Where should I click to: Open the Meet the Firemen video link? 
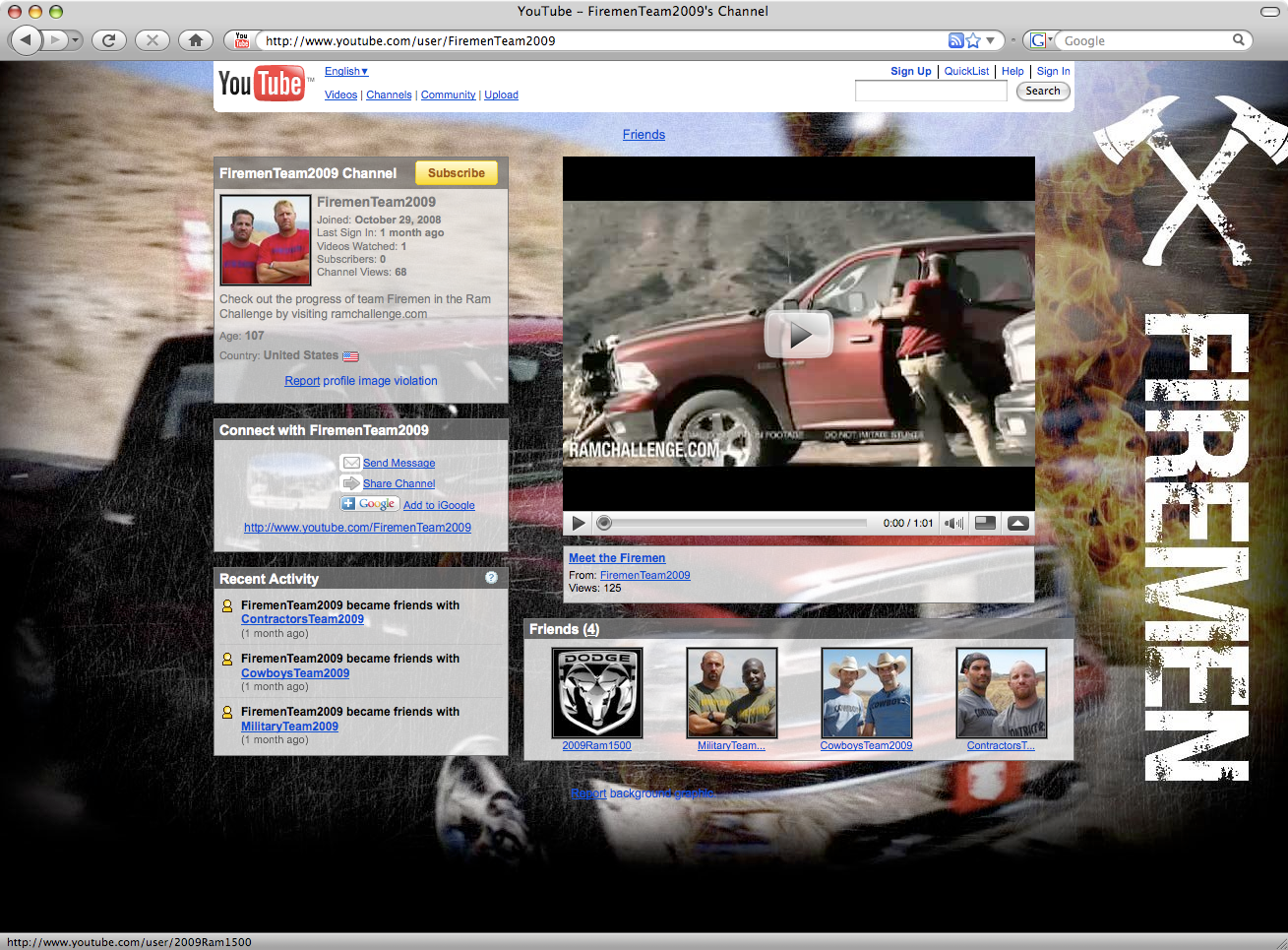pos(617,558)
